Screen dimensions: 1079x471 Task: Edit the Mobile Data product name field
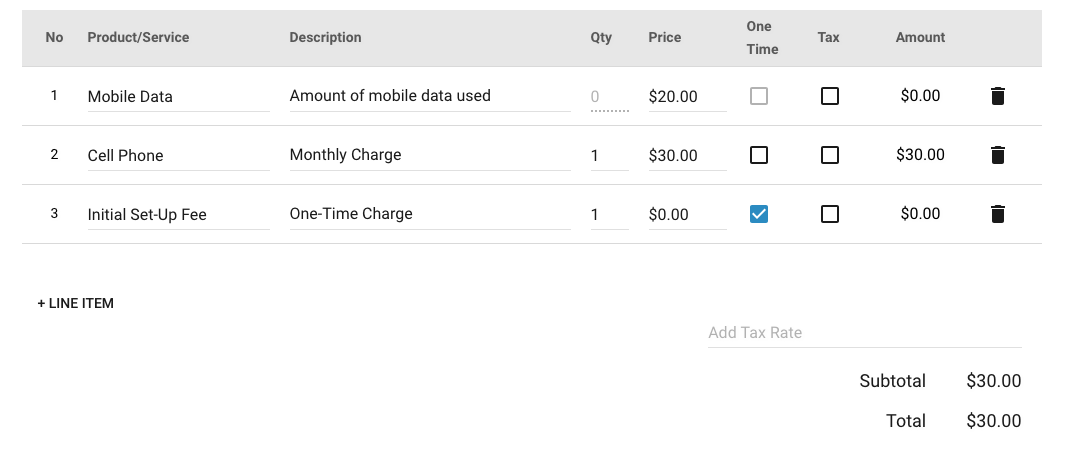[178, 97]
